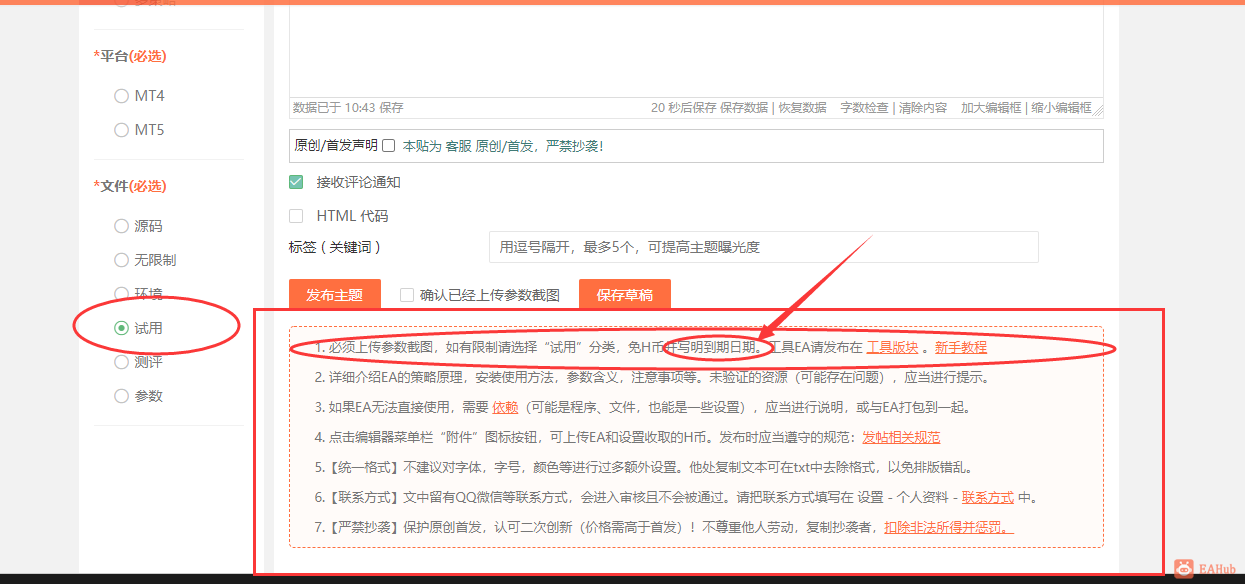Select the MT4 platform option

pos(121,95)
